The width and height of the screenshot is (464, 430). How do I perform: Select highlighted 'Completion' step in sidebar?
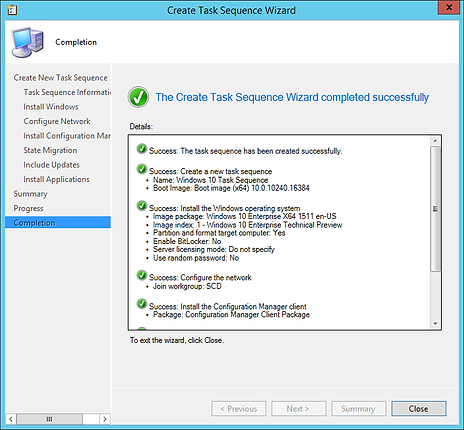coord(58,223)
